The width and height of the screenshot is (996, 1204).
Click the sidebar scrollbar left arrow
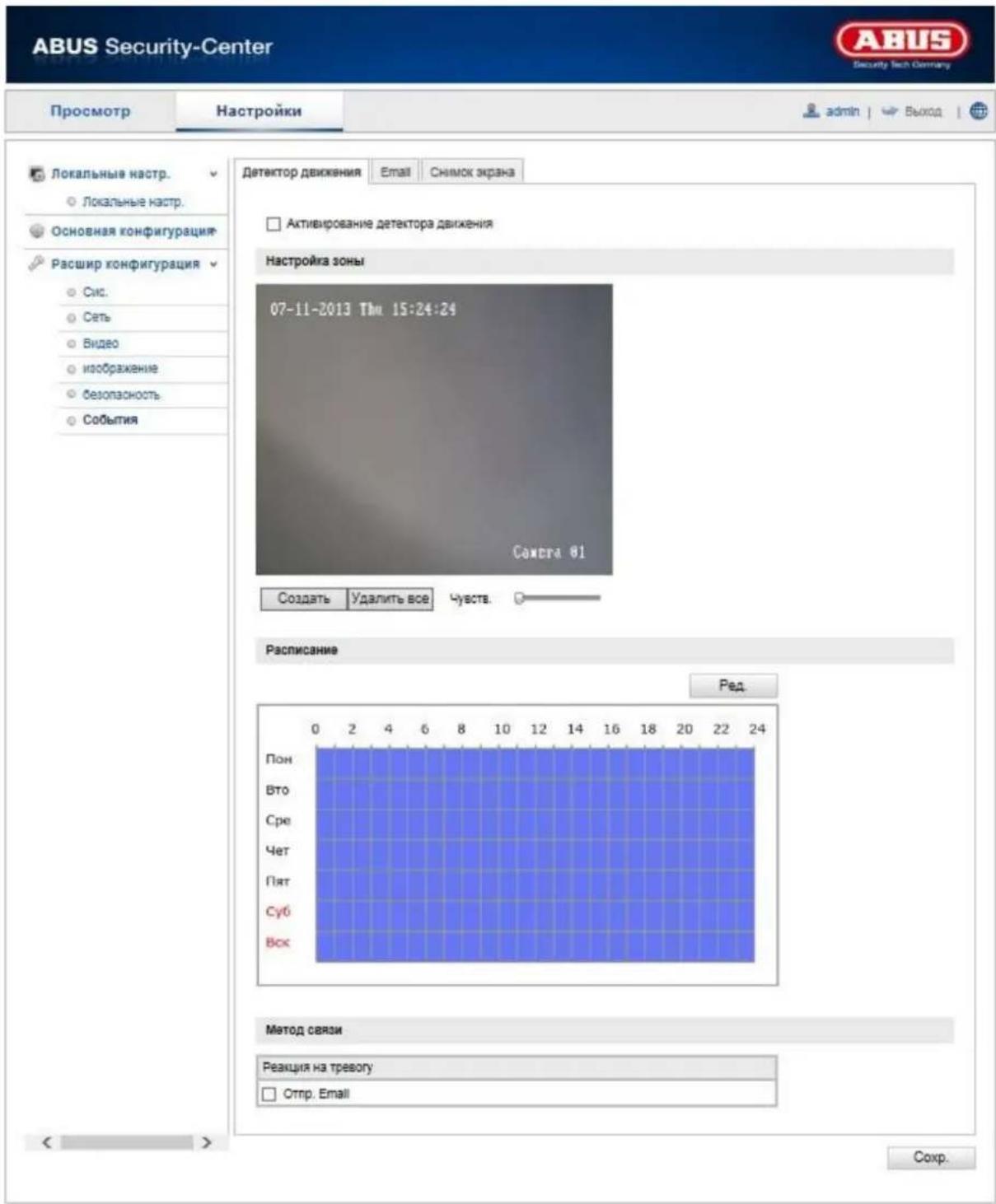point(47,1142)
